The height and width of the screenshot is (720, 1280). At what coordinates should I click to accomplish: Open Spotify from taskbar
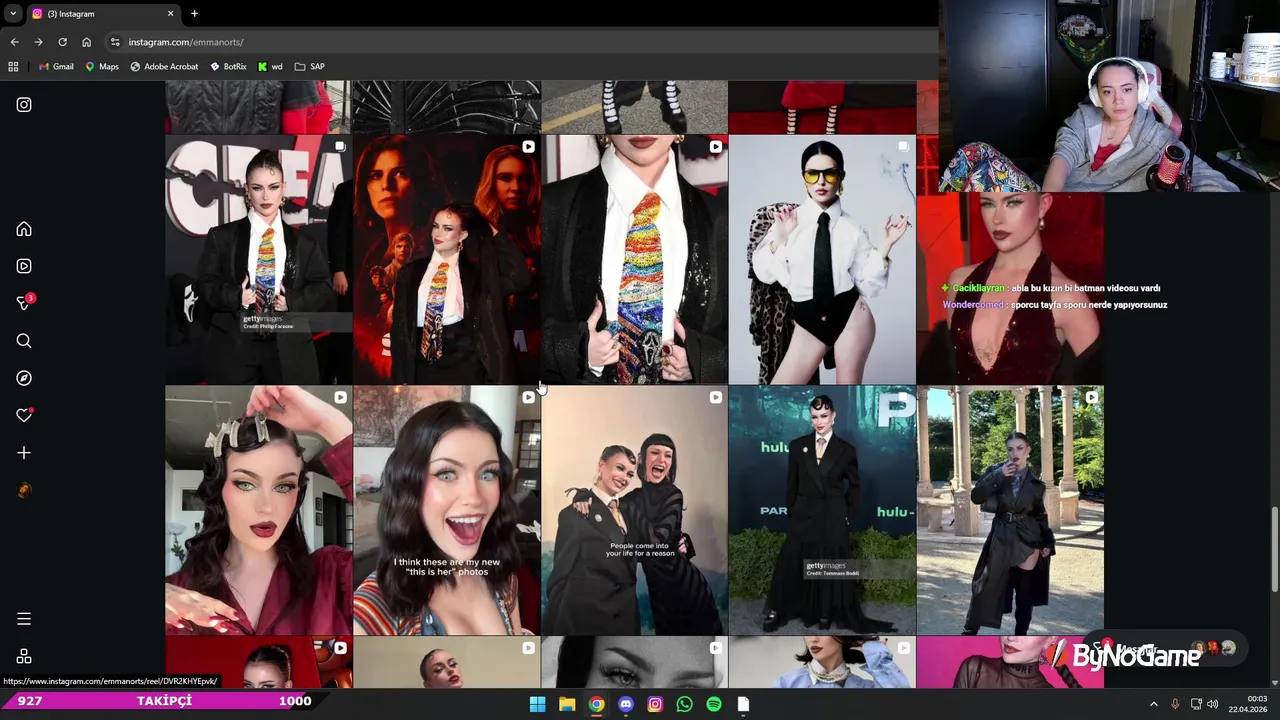(x=714, y=704)
